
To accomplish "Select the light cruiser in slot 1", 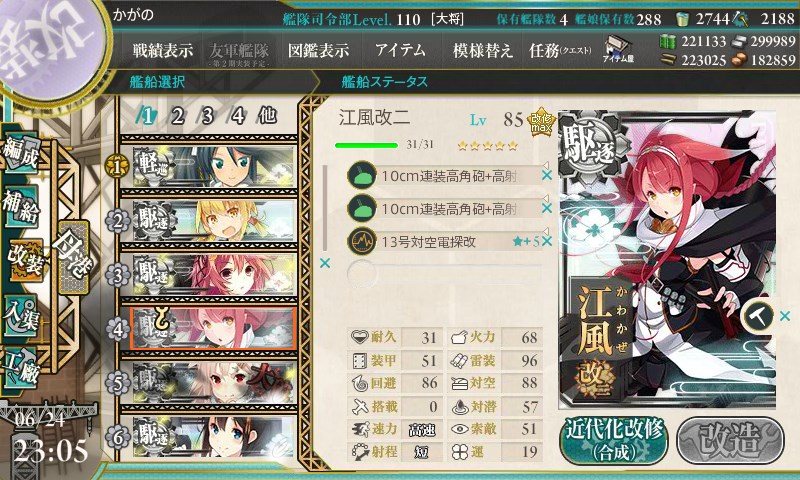I will tap(209, 166).
